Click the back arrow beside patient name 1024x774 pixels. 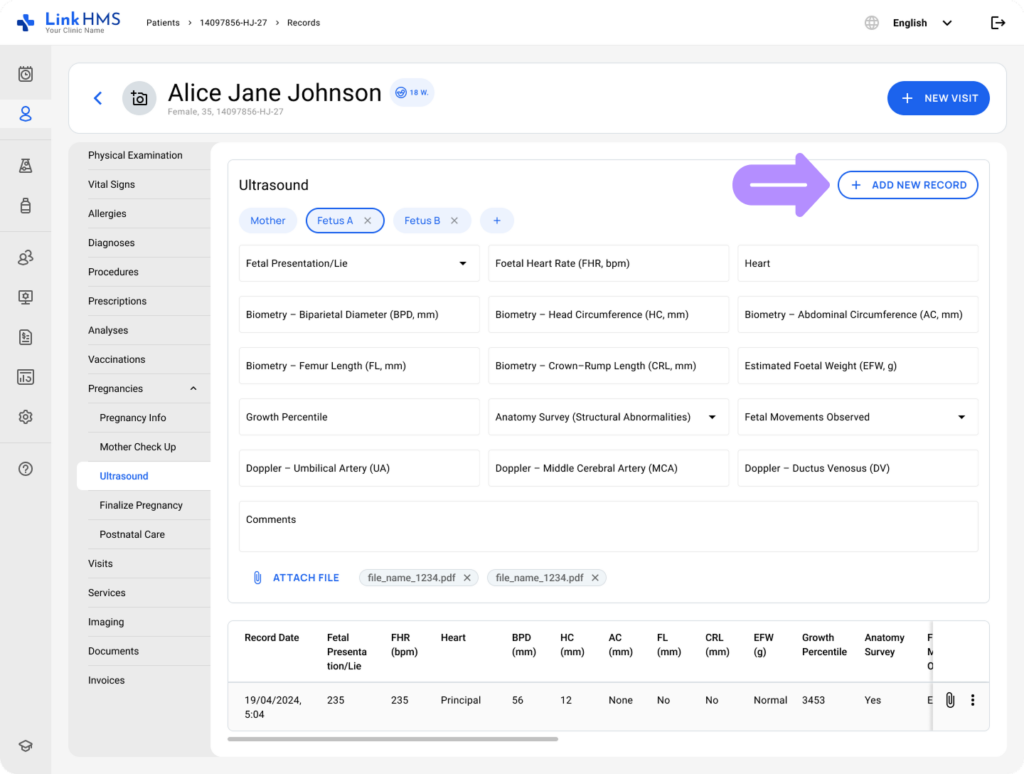pyautogui.click(x=98, y=98)
